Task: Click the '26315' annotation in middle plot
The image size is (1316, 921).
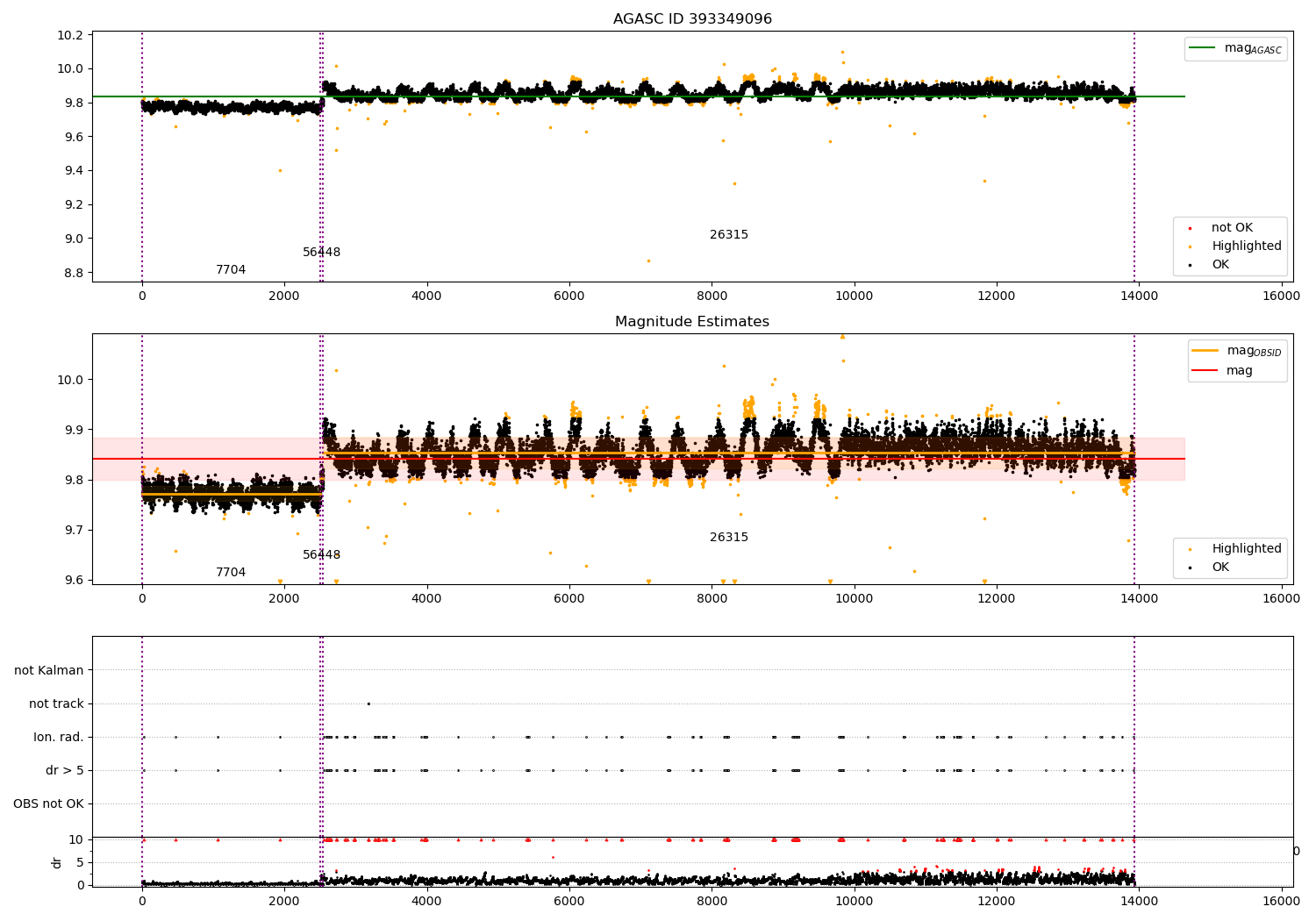Action: pos(729,538)
